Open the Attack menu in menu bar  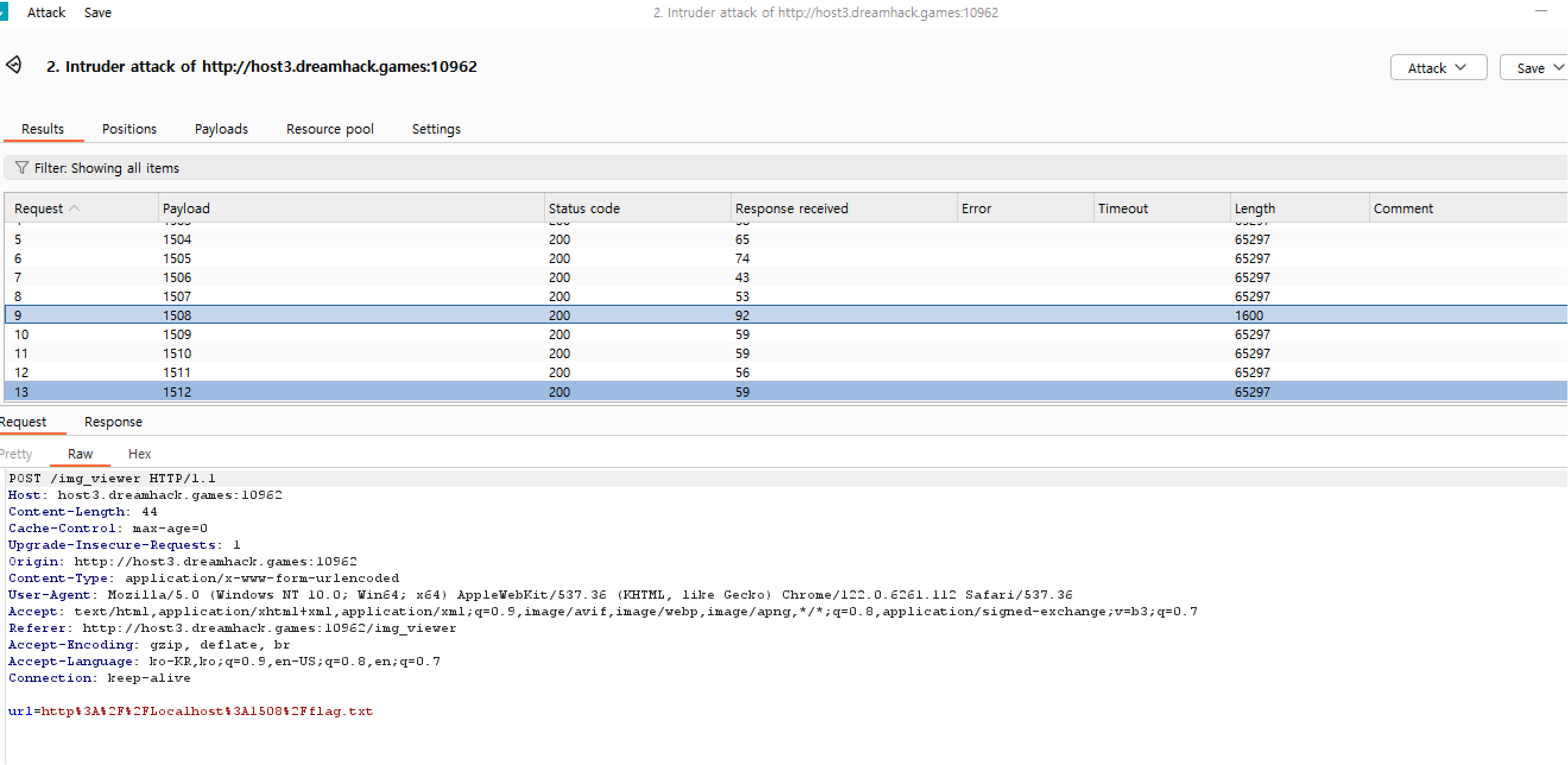tap(46, 12)
